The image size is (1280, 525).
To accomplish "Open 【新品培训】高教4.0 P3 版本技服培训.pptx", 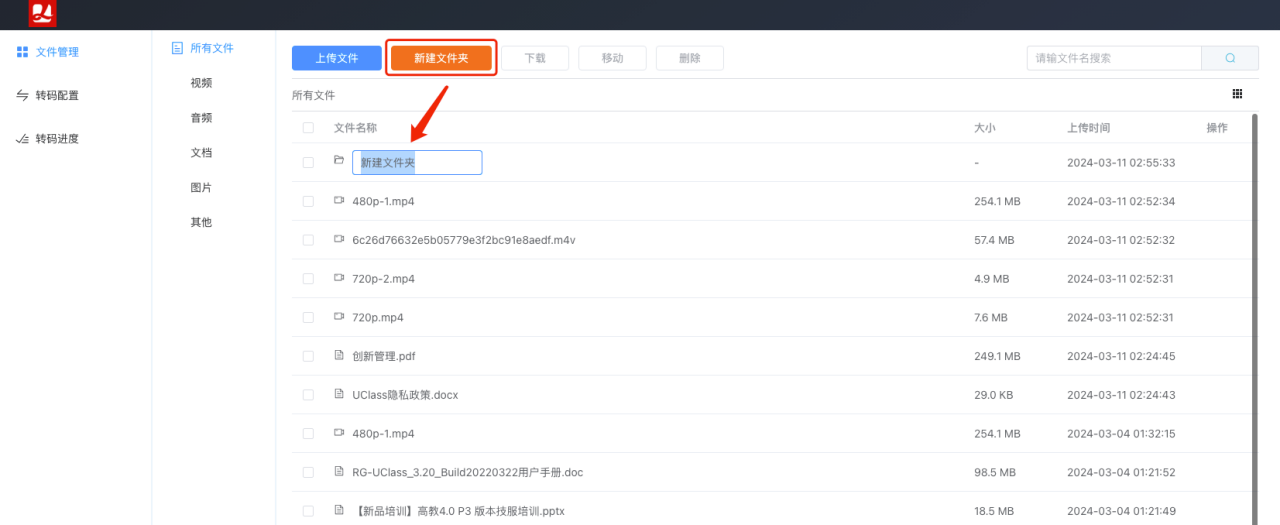I will coord(458,511).
